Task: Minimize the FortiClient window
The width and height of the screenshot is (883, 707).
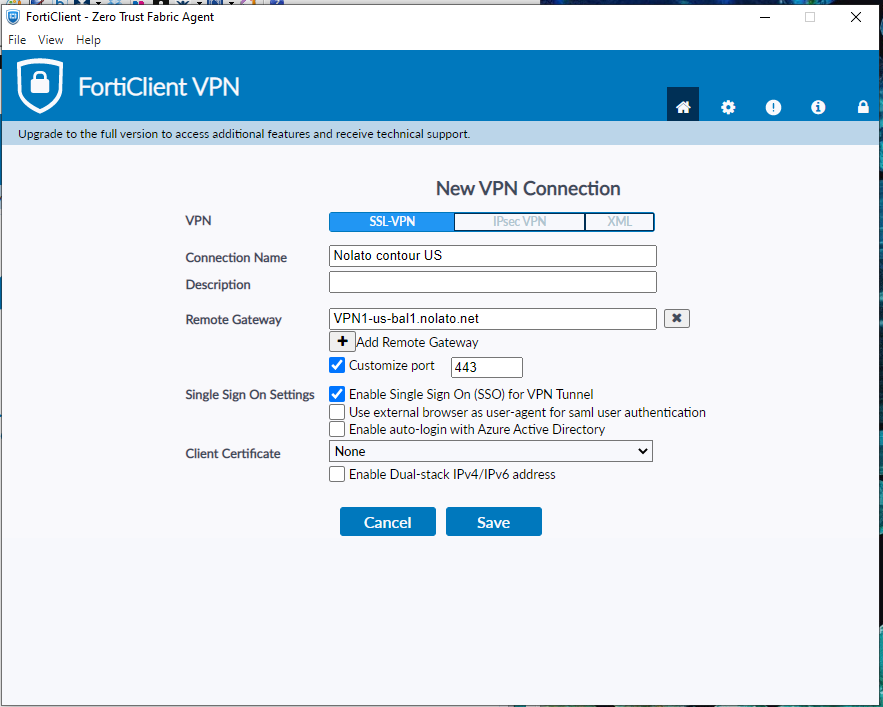Action: click(x=764, y=17)
